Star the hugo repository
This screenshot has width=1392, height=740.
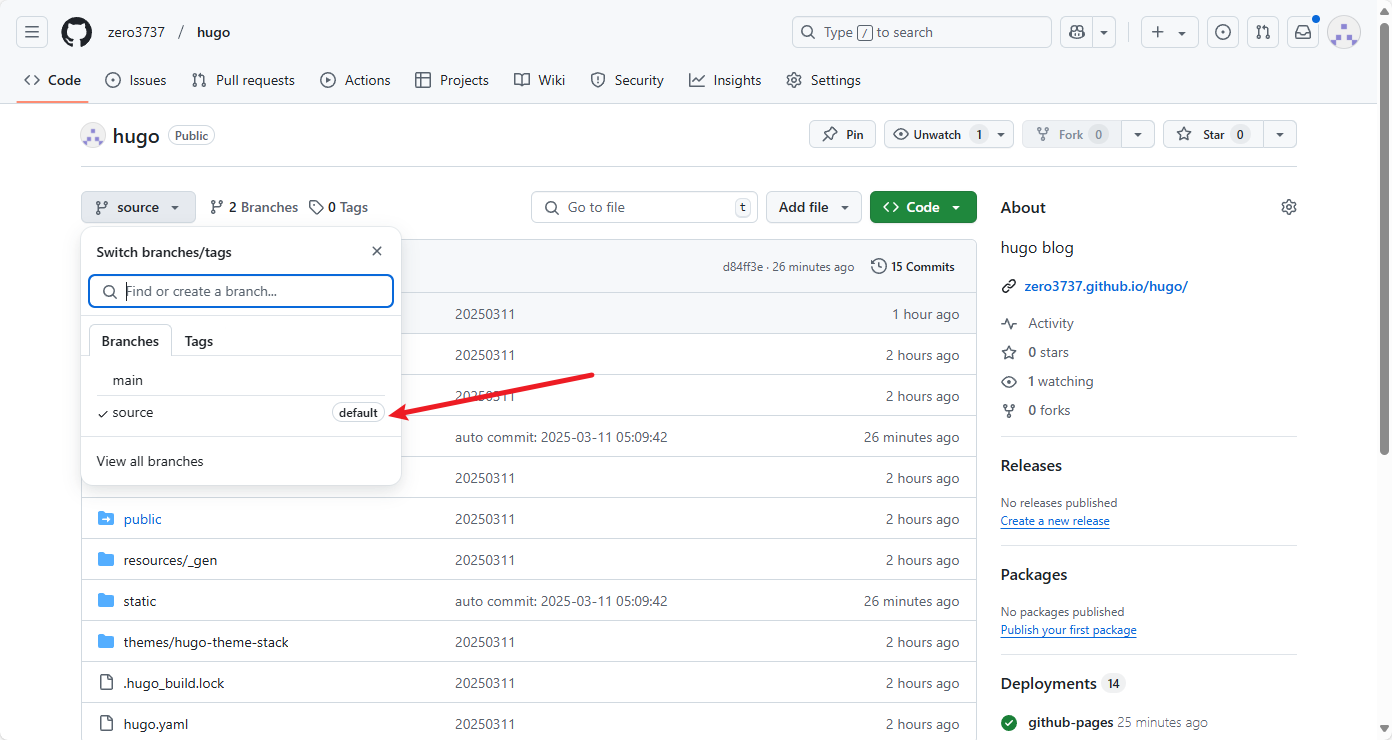pyautogui.click(x=1213, y=134)
